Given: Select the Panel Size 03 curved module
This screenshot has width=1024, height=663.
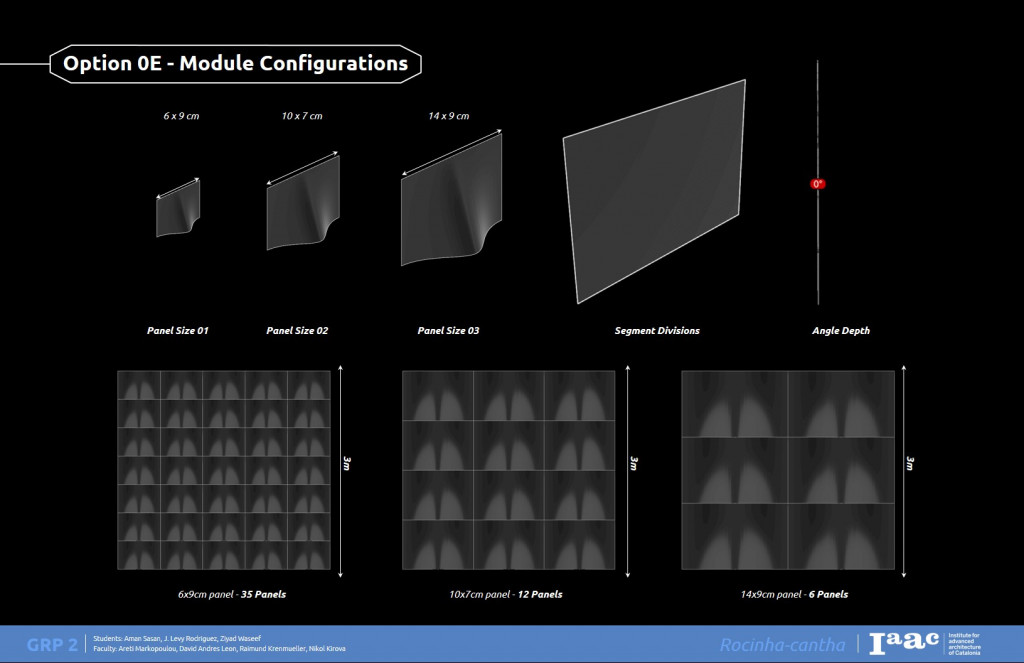Looking at the screenshot, I should pos(451,203).
